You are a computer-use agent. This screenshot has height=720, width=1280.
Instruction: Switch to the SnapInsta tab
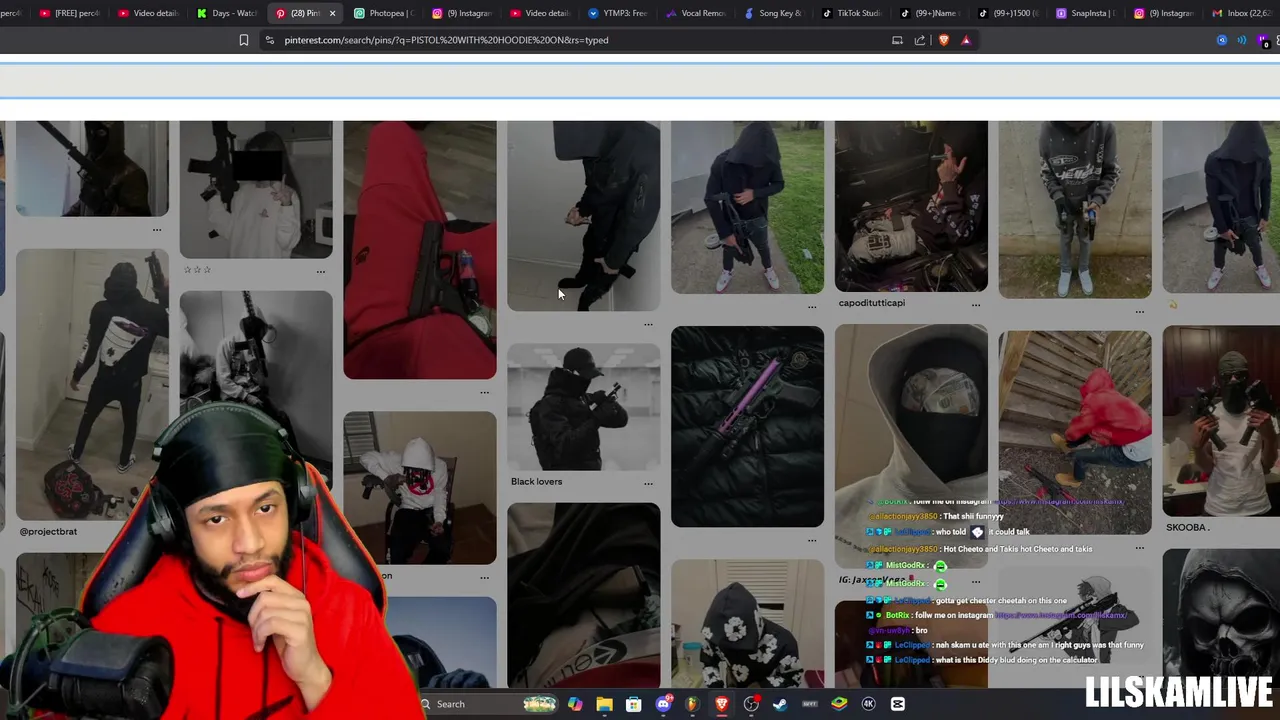[x=1086, y=13]
